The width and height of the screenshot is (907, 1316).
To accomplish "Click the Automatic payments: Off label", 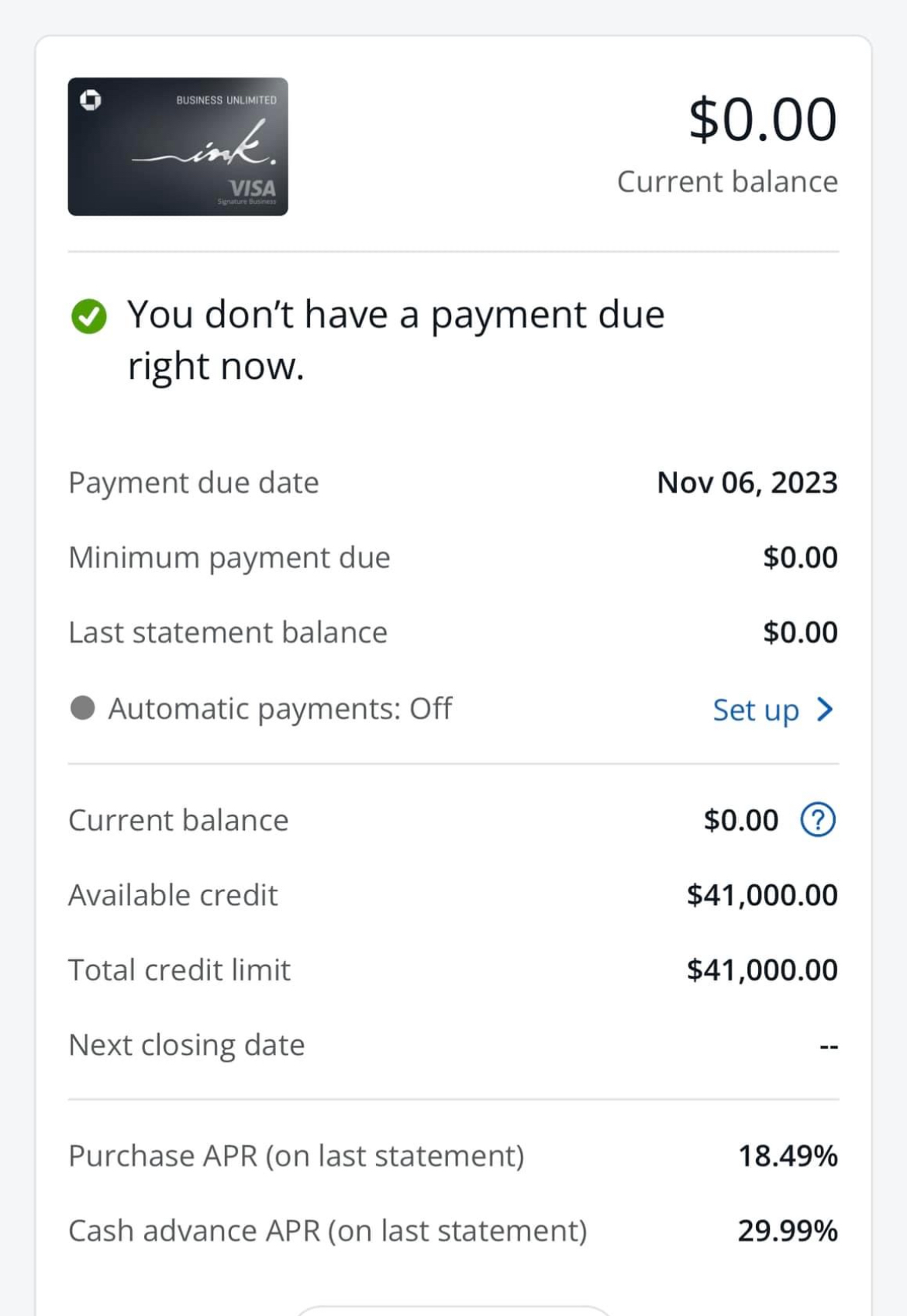I will coord(280,708).
